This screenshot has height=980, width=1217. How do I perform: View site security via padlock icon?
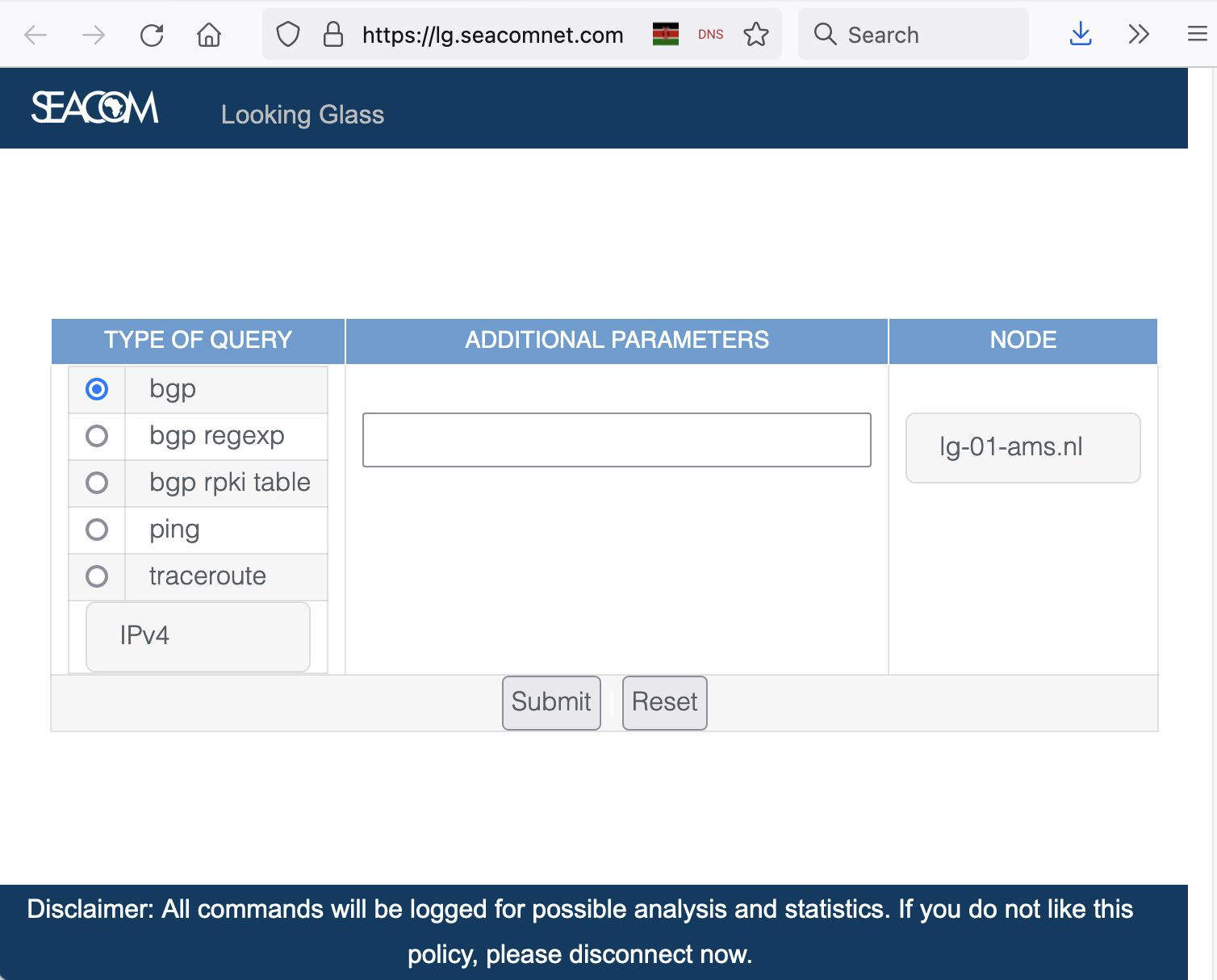point(332,35)
